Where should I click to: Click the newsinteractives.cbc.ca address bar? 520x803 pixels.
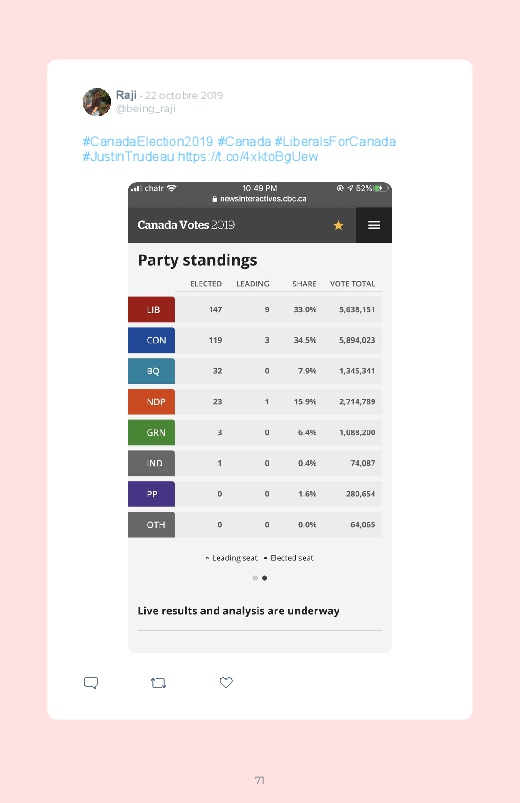[260, 199]
